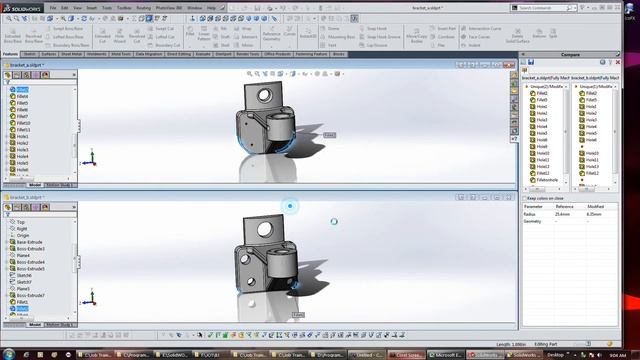Click the Revolved Boss/Base tool
The image size is (640, 360).
(34, 36)
